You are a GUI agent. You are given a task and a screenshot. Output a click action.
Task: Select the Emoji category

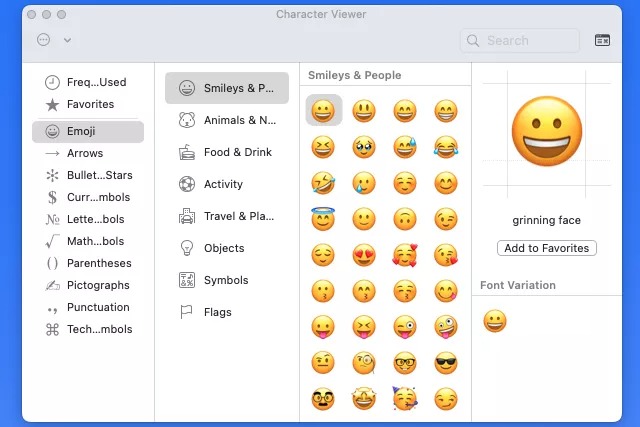click(x=88, y=131)
